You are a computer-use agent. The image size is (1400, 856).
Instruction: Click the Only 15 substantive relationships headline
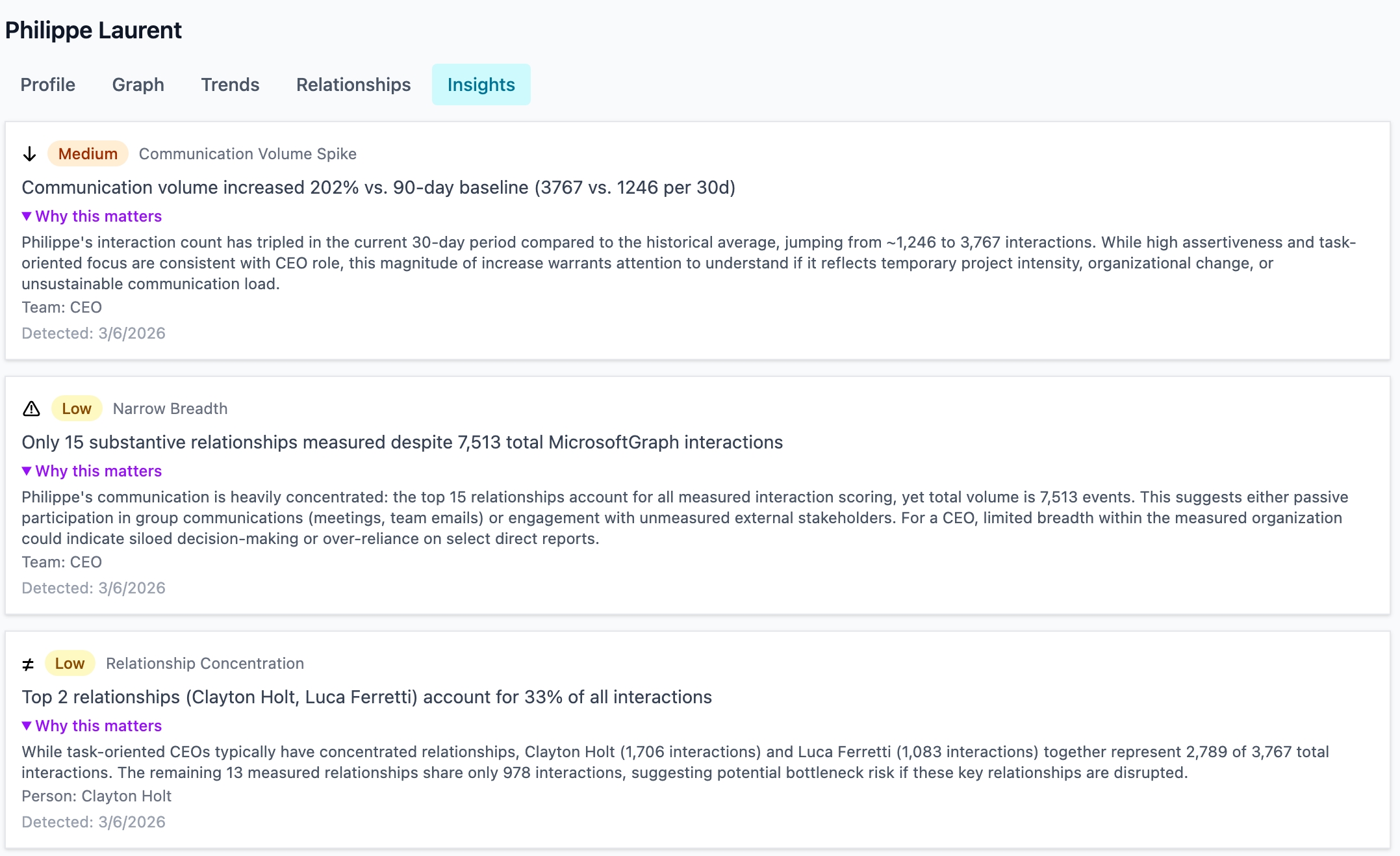[402, 443]
